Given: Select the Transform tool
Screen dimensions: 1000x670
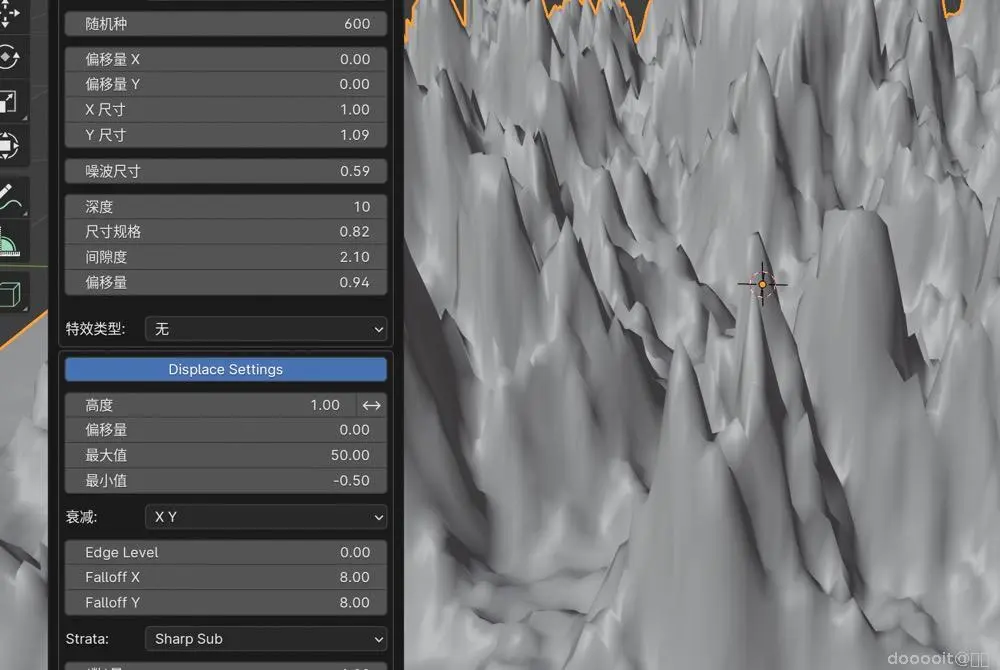Looking at the screenshot, I should 9,146.
